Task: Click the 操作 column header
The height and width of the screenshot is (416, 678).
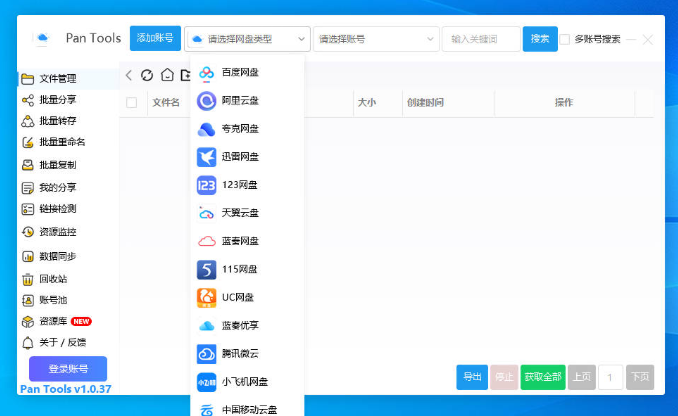Action: (x=564, y=102)
